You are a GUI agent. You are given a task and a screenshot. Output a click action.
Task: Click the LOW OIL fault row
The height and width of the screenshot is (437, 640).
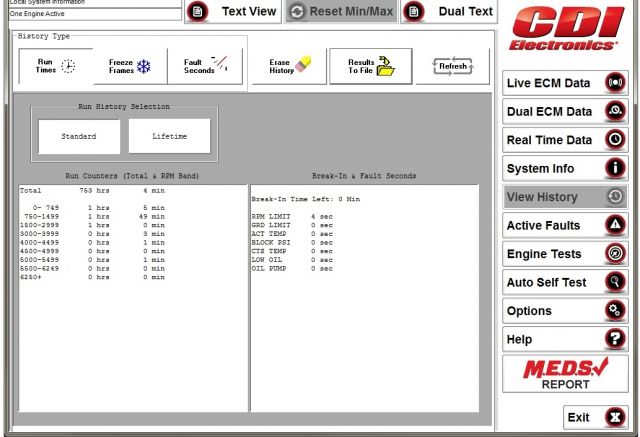pyautogui.click(x=292, y=260)
